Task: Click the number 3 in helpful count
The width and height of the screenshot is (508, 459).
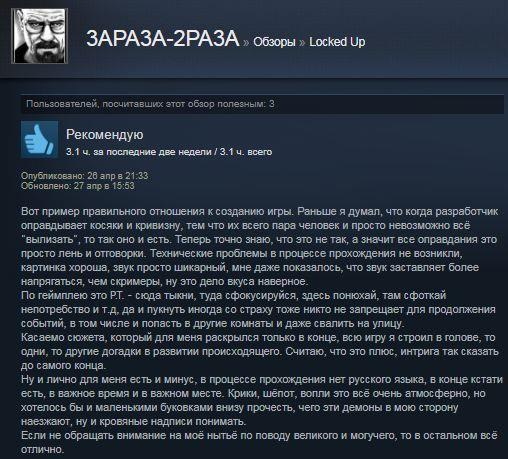Action: [x=272, y=104]
